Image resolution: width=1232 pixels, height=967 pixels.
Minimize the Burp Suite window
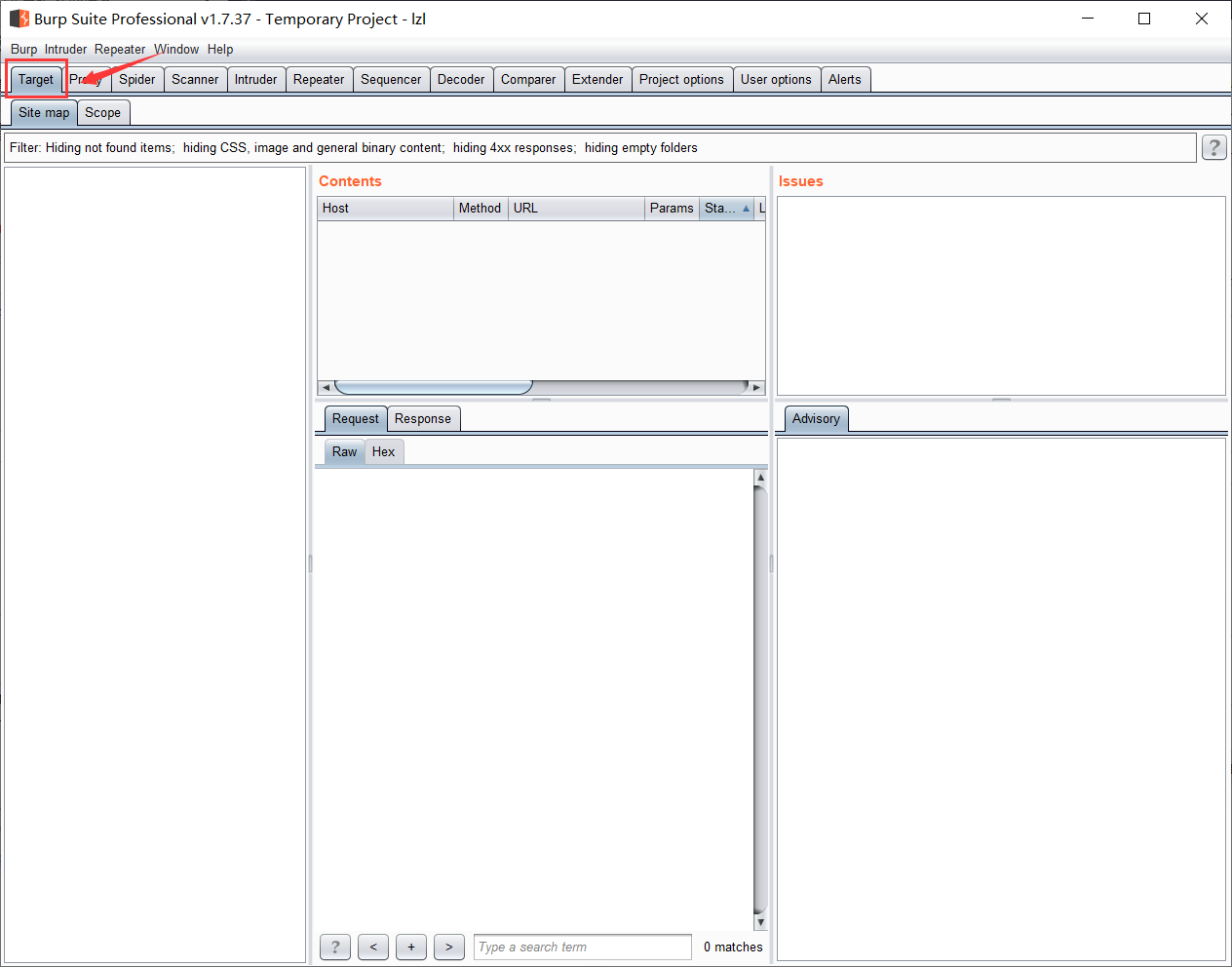1089,19
